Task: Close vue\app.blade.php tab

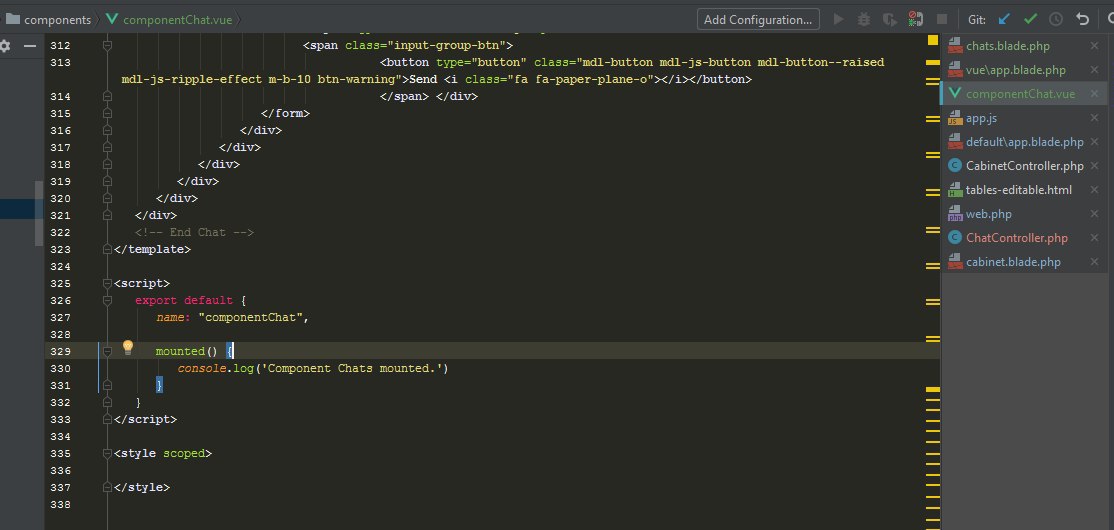Action: (1094, 70)
